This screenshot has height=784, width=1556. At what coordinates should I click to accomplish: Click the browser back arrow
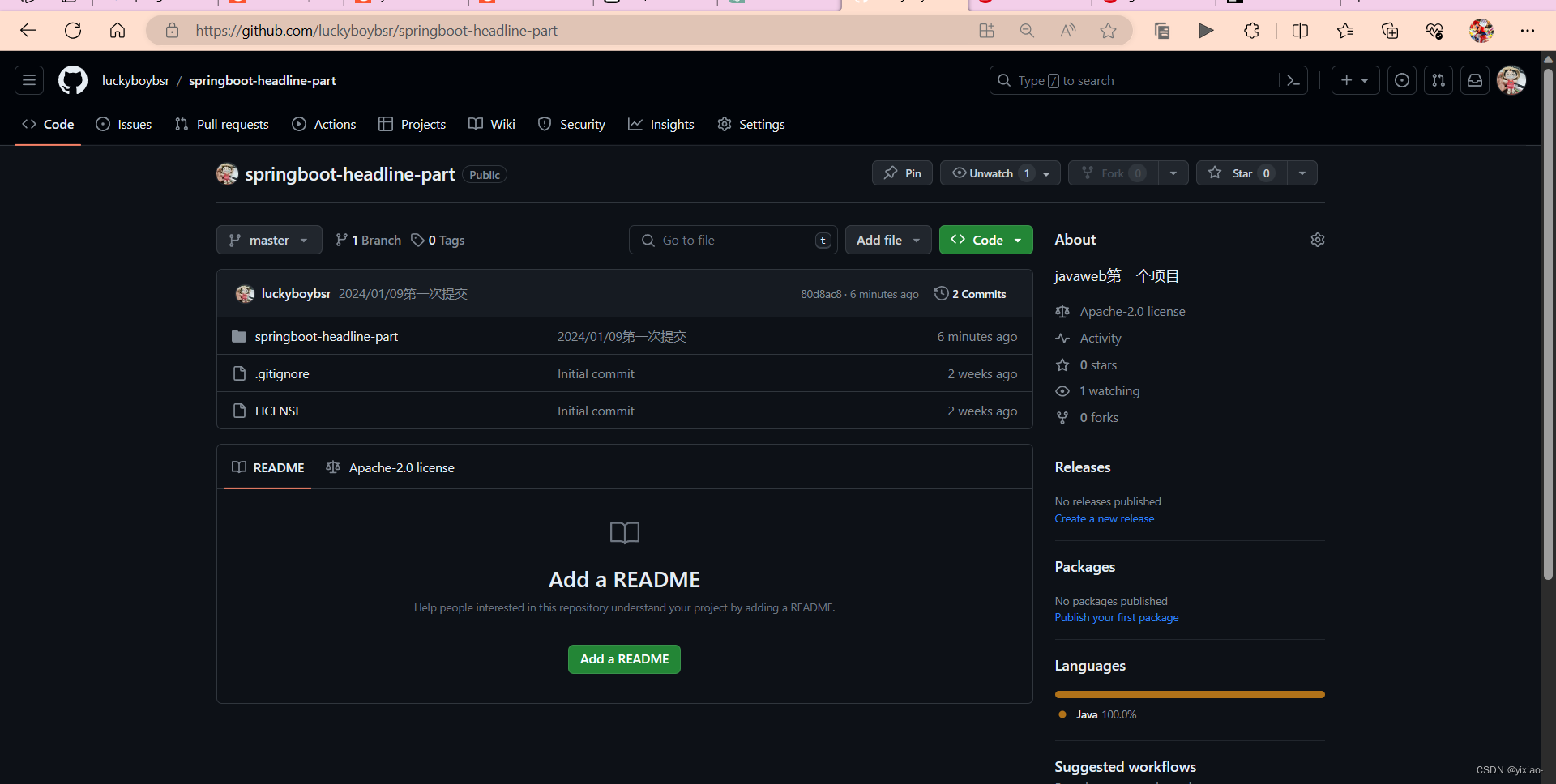[28, 31]
